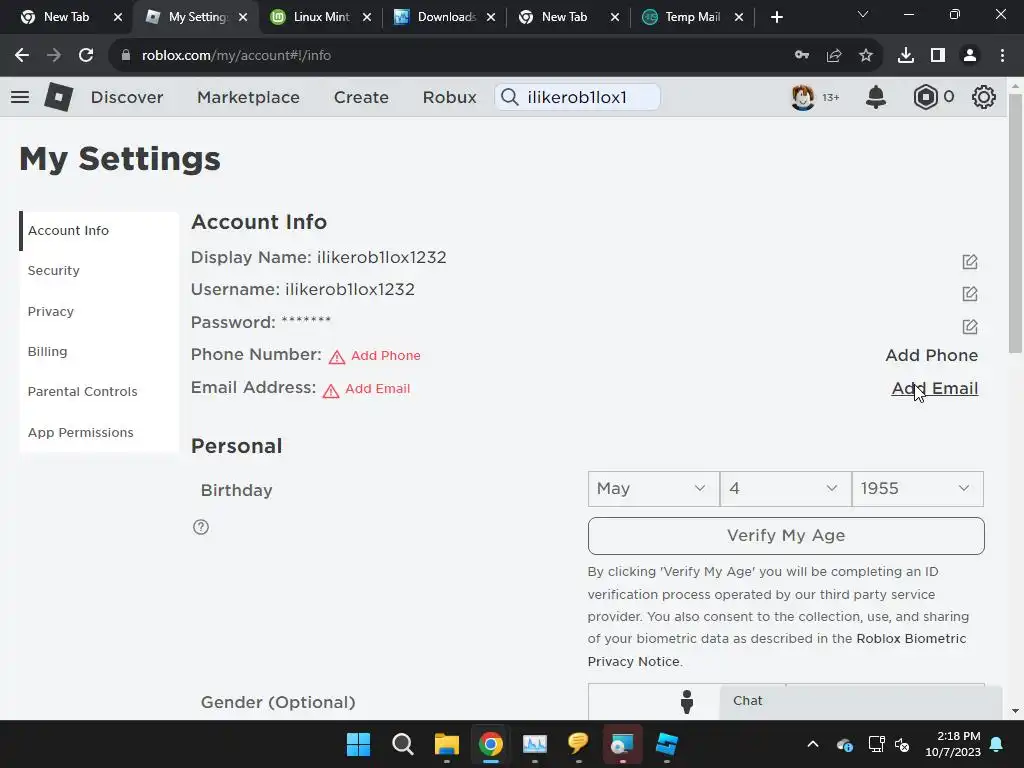Open the avatar profile icon in the header
Screen dimensions: 1024x768
click(x=803, y=97)
